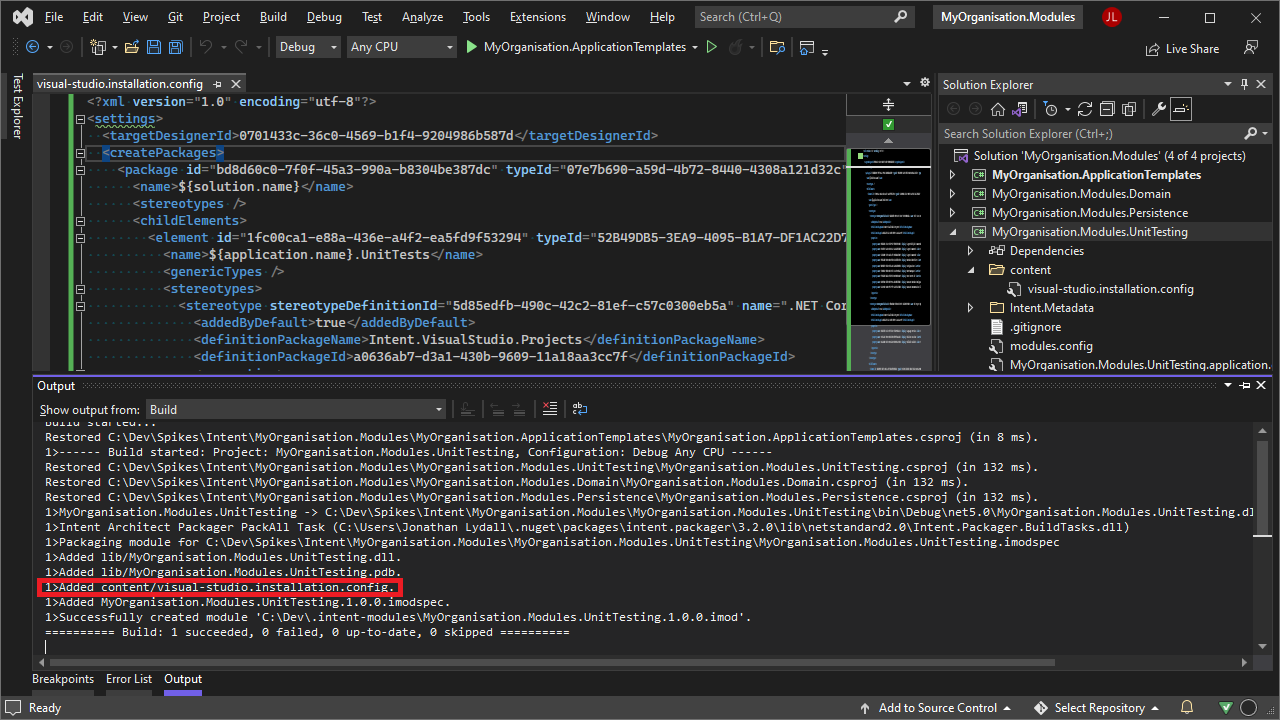Open Properties wrench icon in Solution Explorer
1280x720 pixels.
coord(1159,109)
